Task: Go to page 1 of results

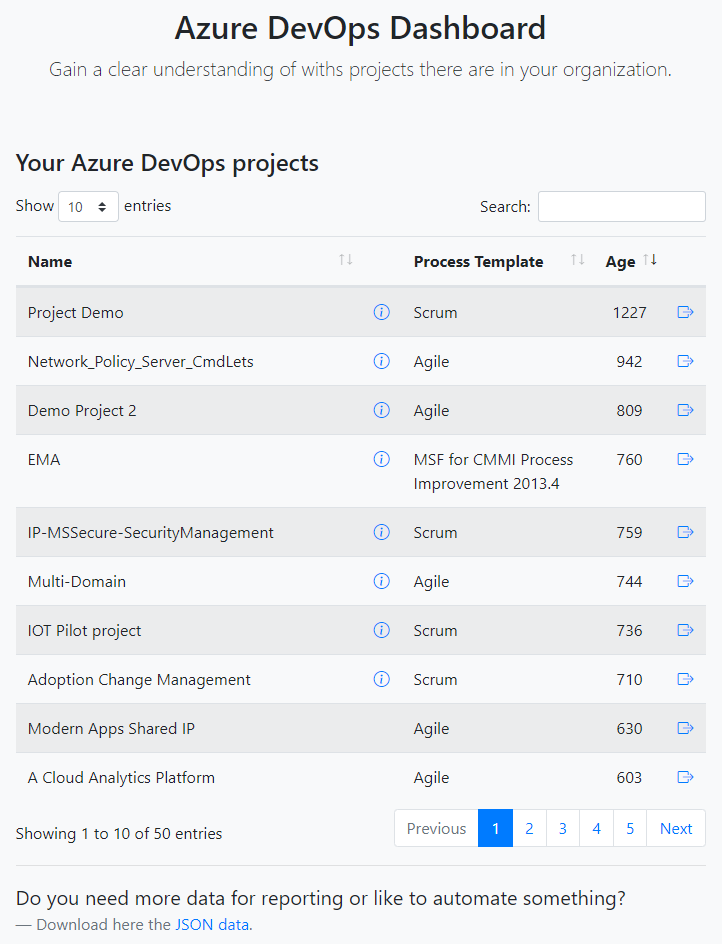Action: (496, 828)
